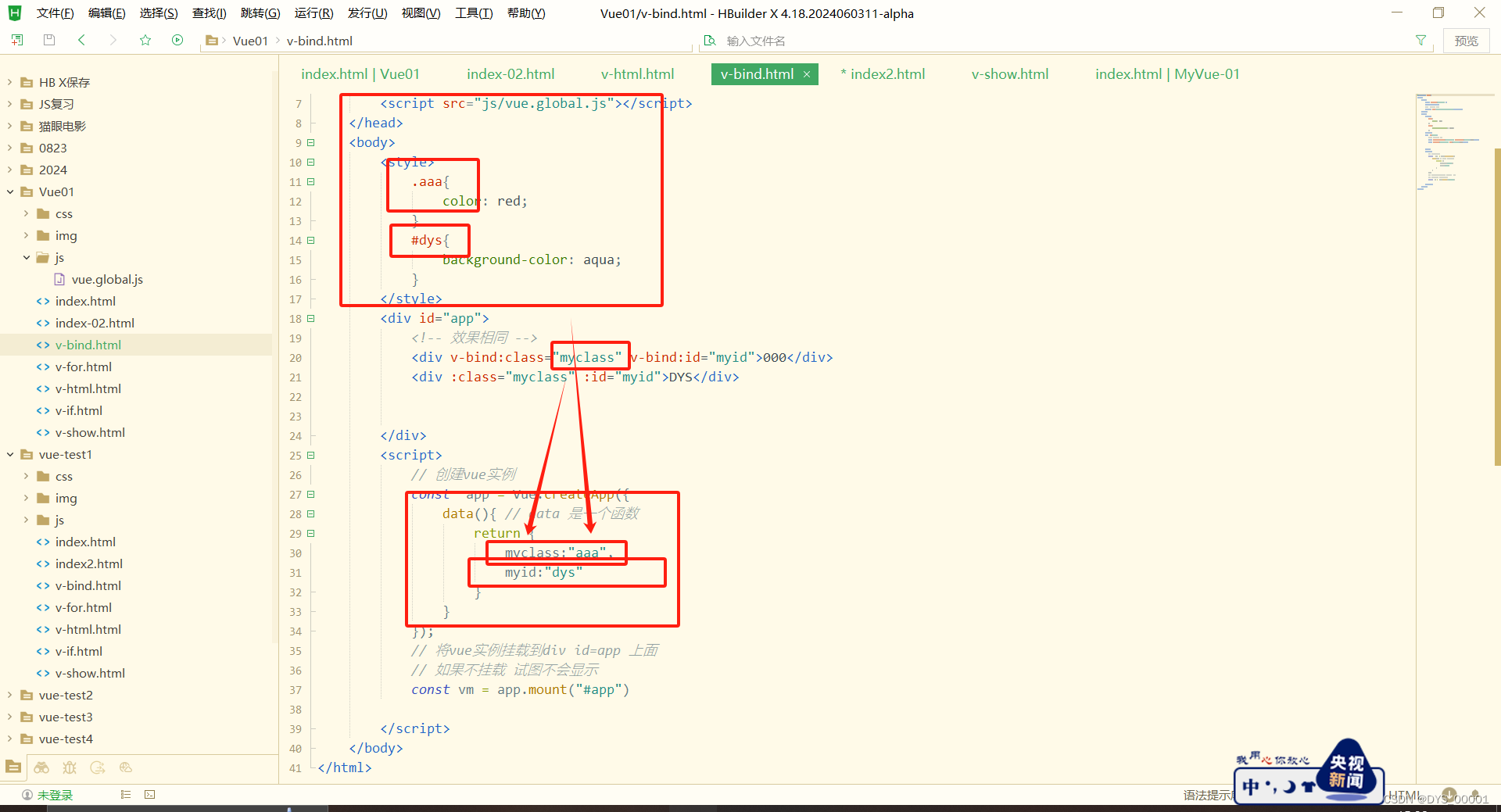Image resolution: width=1501 pixels, height=812 pixels.
Task: Open the 文件(F) menu
Action: pyautogui.click(x=56, y=13)
